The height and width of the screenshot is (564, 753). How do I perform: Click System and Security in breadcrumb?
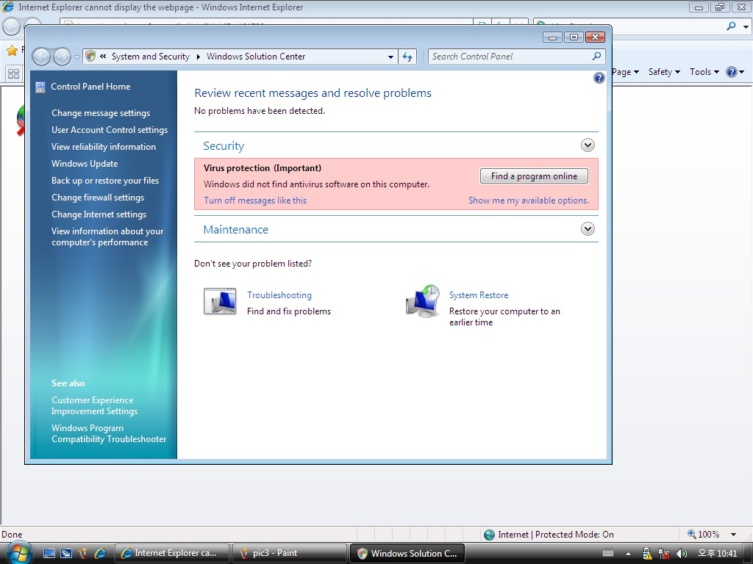(x=150, y=56)
